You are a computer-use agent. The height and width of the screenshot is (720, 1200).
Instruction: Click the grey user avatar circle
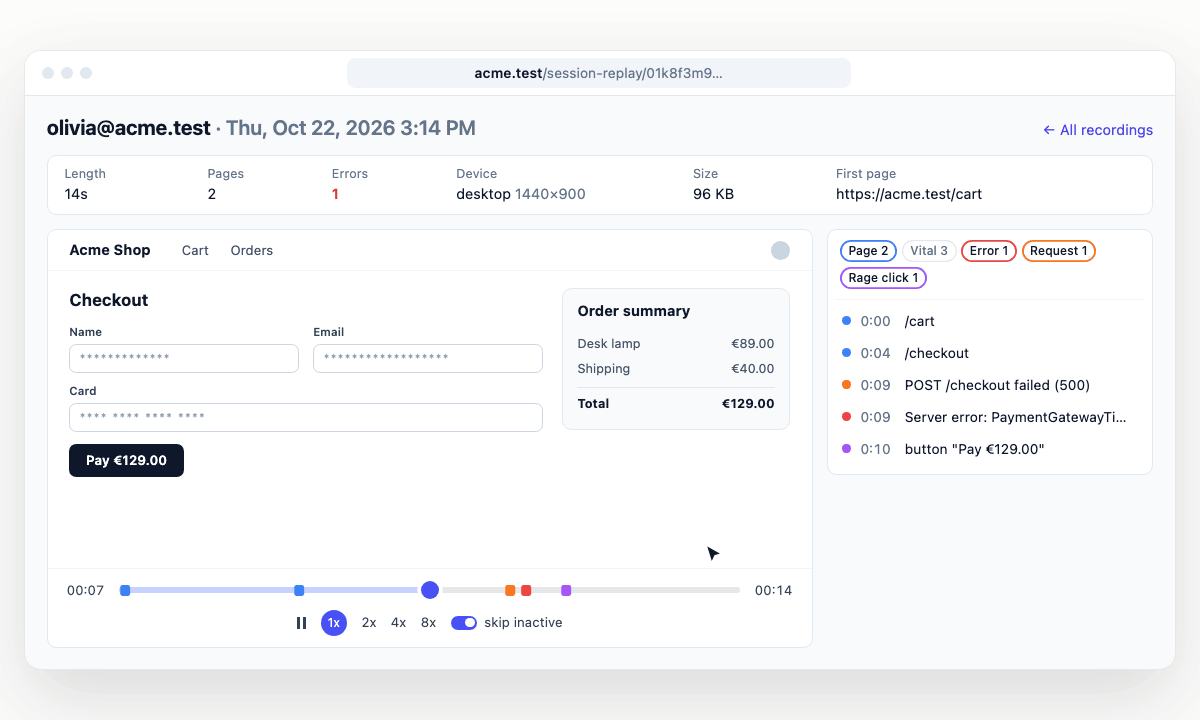780,251
